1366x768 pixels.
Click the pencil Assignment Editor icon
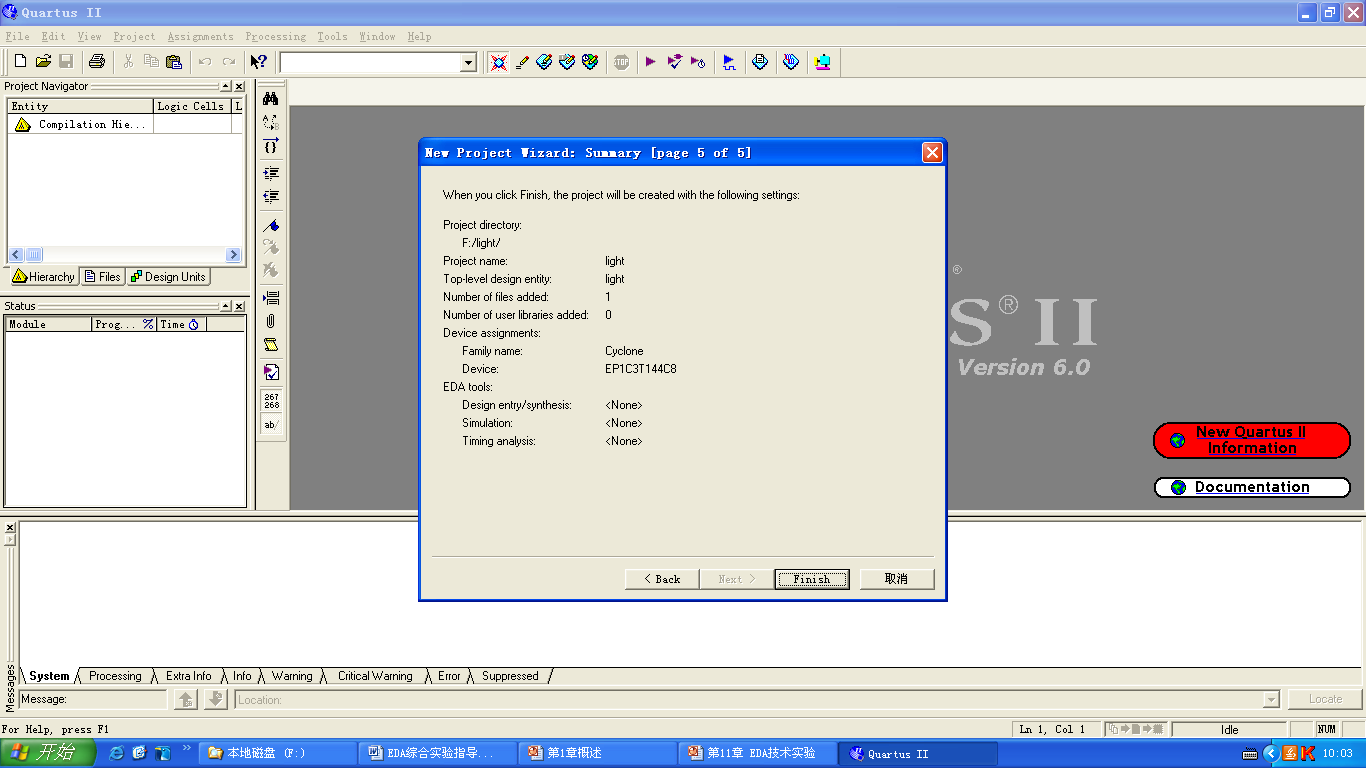pyautogui.click(x=522, y=62)
